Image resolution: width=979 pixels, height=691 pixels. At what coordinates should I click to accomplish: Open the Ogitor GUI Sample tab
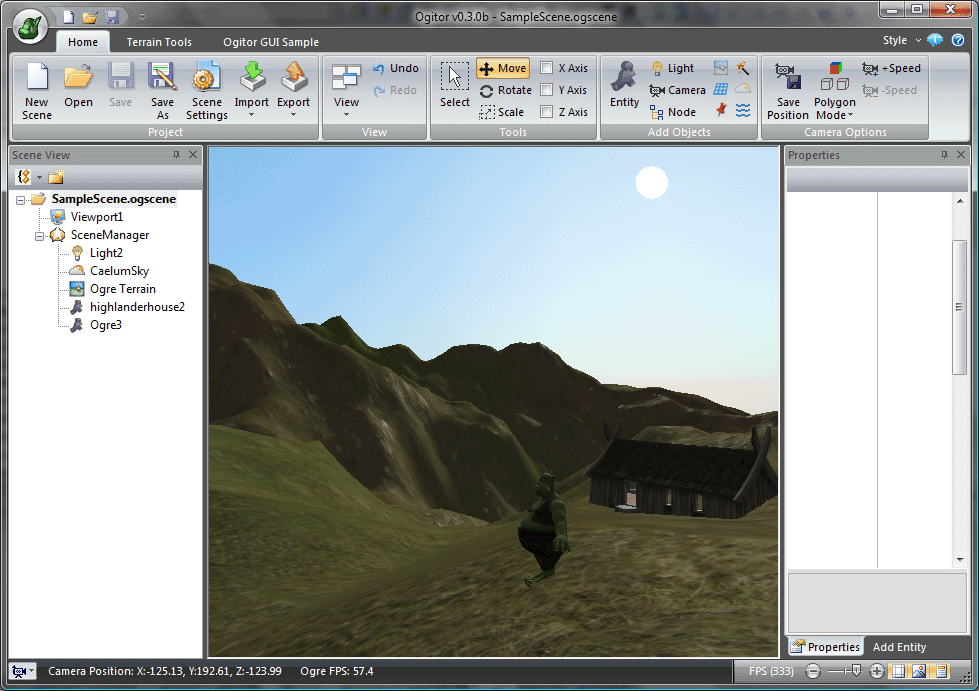[x=271, y=42]
